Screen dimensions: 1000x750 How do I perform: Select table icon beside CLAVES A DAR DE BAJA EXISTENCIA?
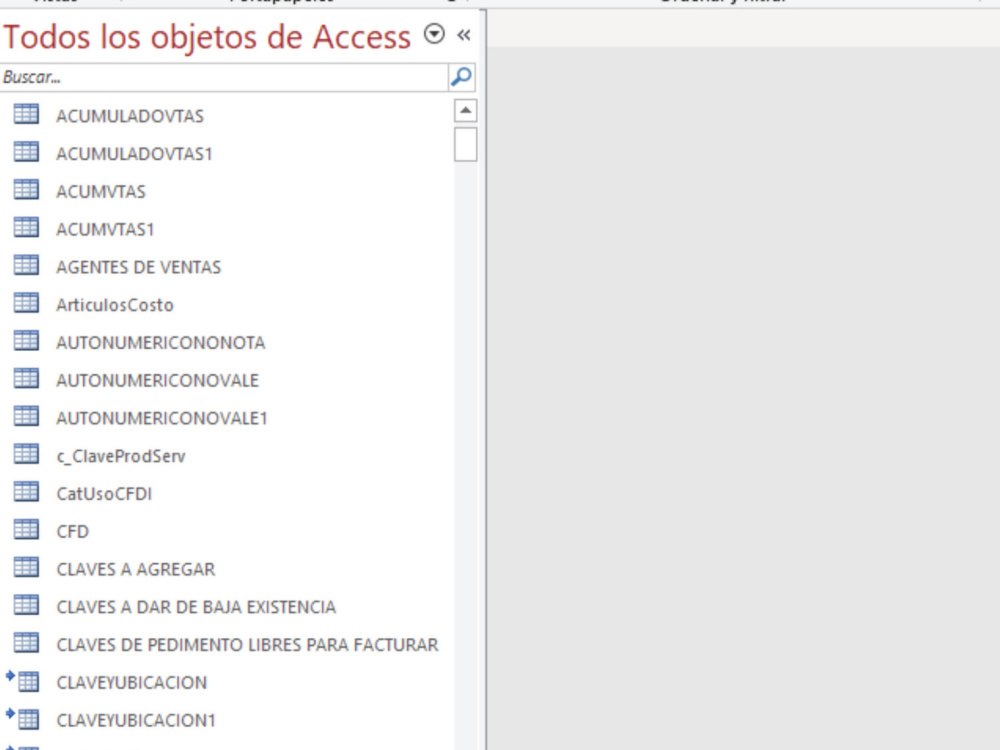(x=26, y=605)
